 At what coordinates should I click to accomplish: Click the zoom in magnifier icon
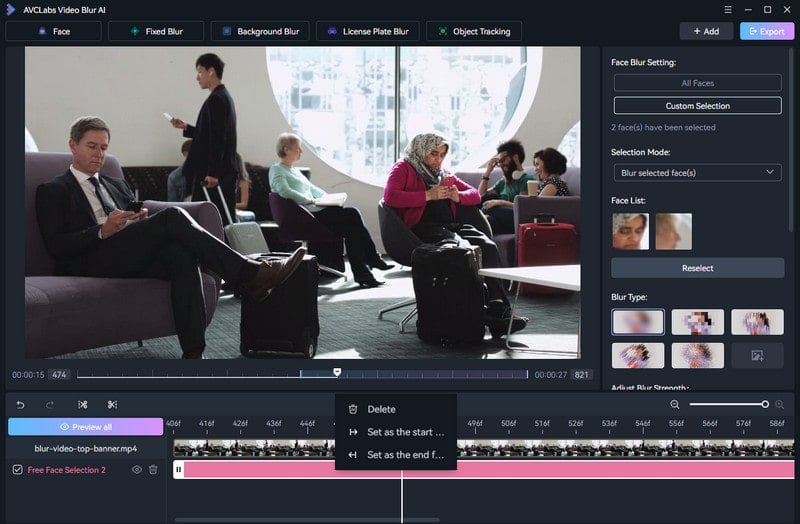click(x=780, y=405)
